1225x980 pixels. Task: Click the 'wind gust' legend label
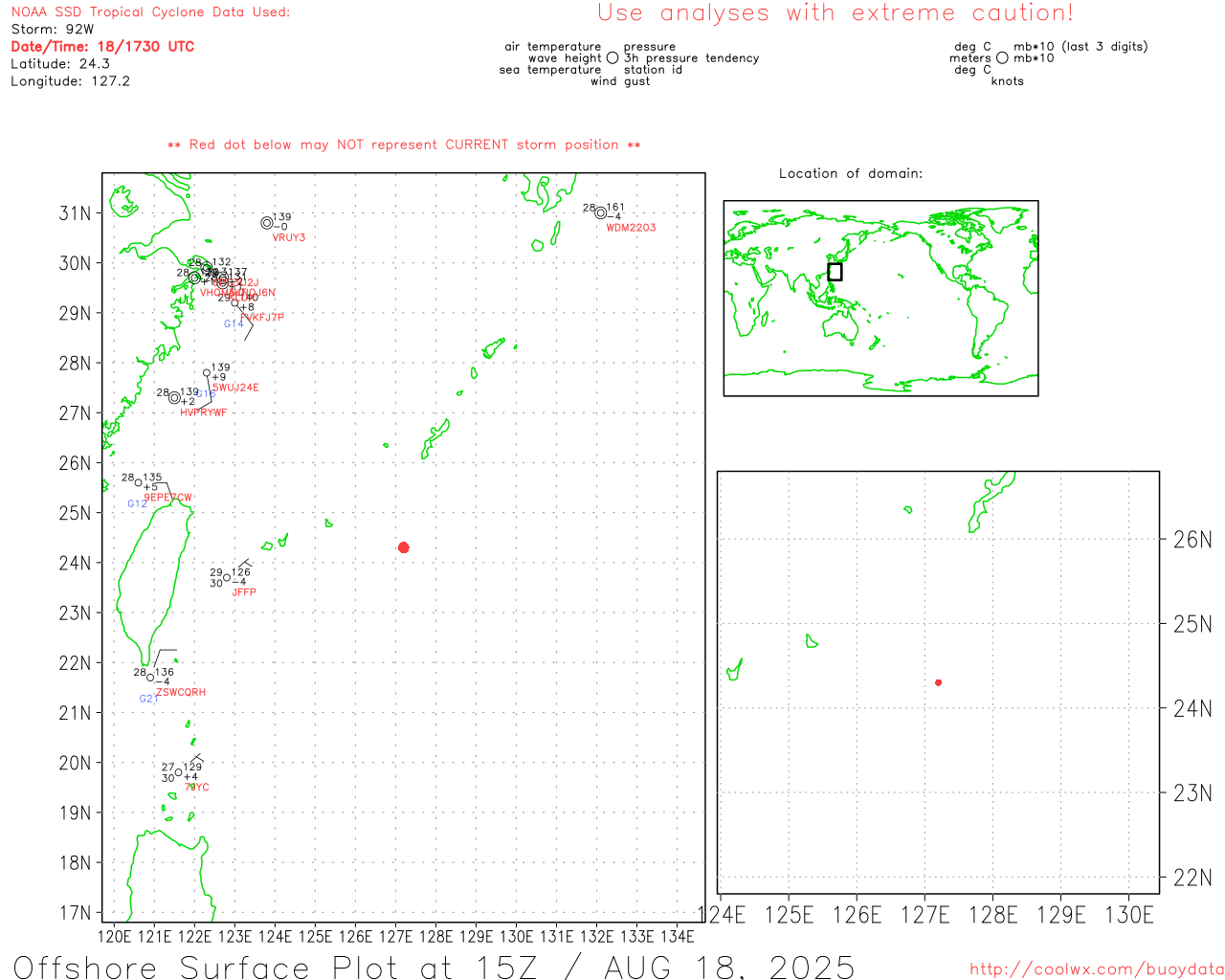(x=620, y=81)
